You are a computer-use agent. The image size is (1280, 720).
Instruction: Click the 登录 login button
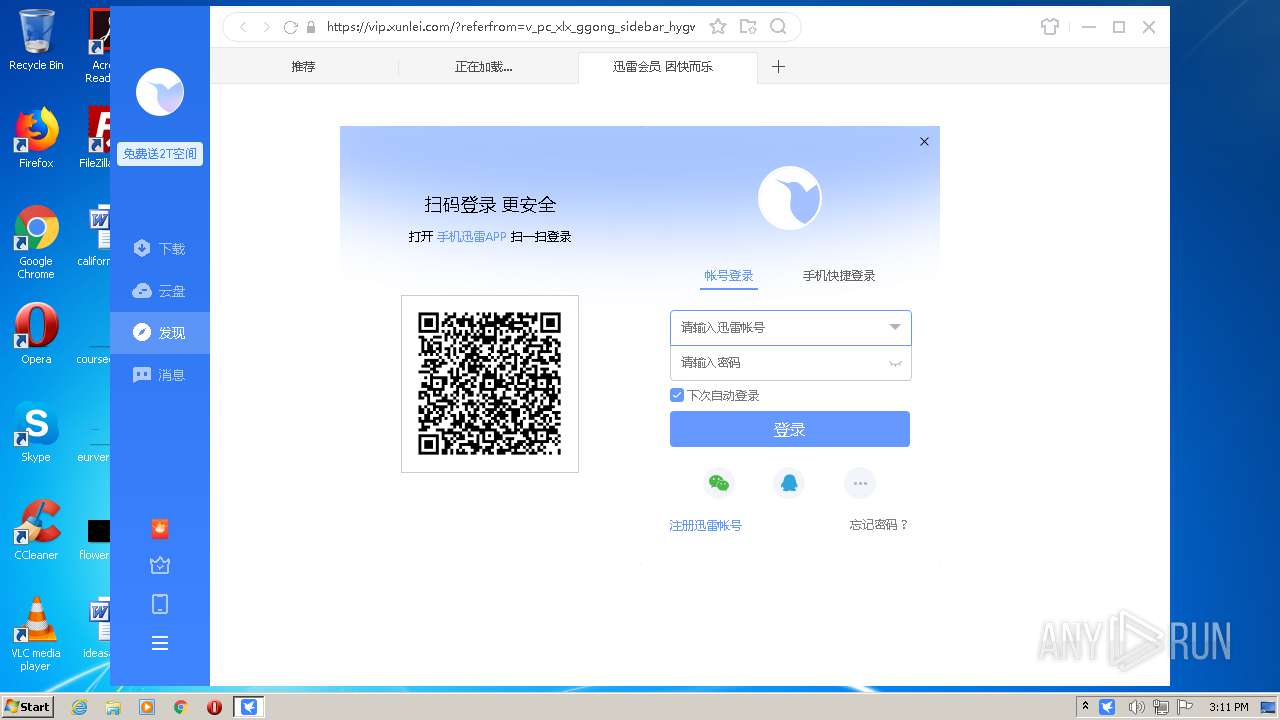pos(790,429)
